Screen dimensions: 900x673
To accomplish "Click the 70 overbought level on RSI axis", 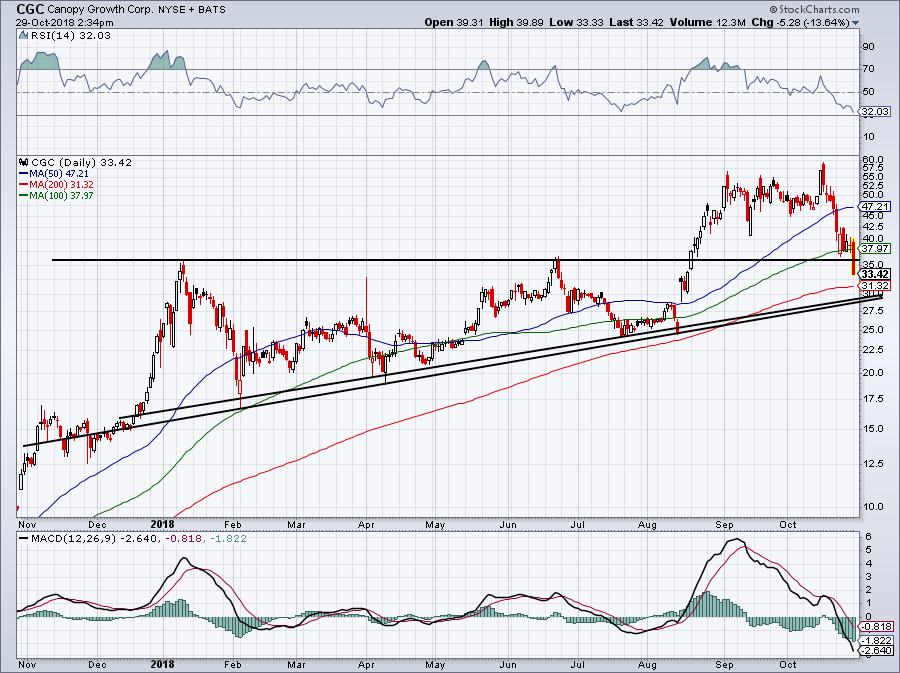I will [x=868, y=69].
